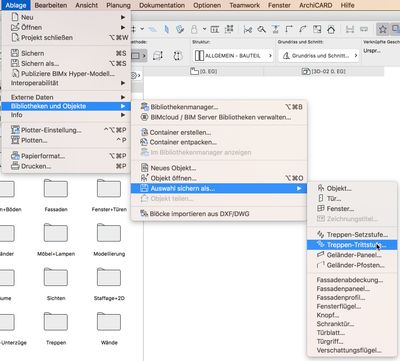Choose Fassadenprofil...

352,297
